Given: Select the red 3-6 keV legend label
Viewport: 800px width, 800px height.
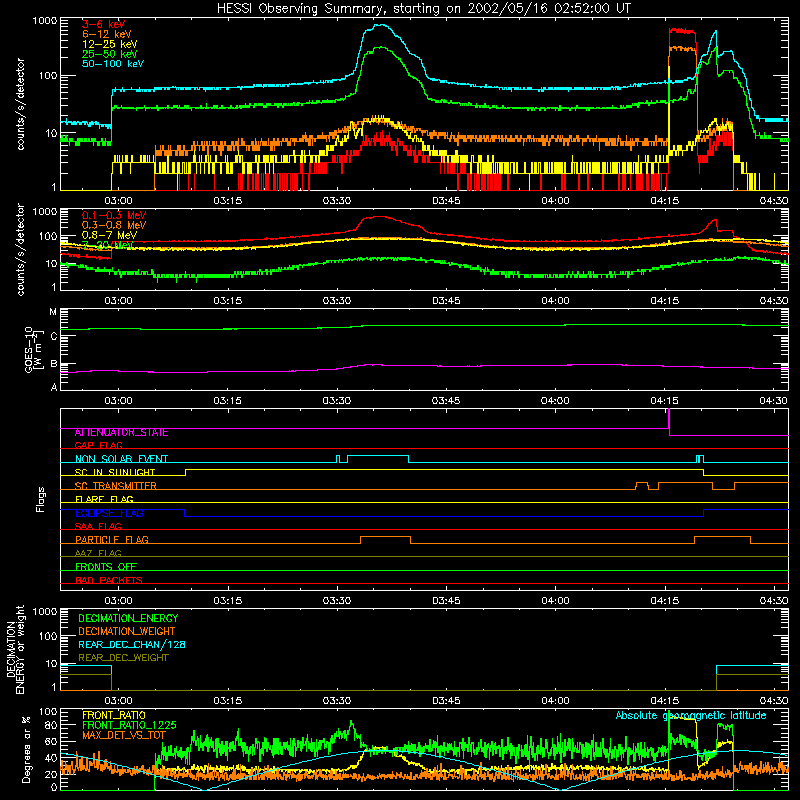Looking at the screenshot, I should coord(103,24).
